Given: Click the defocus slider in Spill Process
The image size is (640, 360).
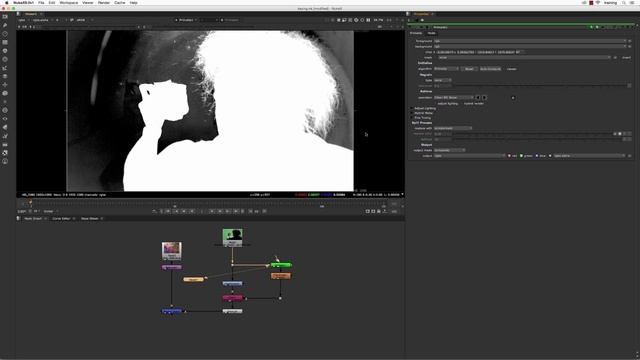Looking at the screenshot, I should (538, 139).
